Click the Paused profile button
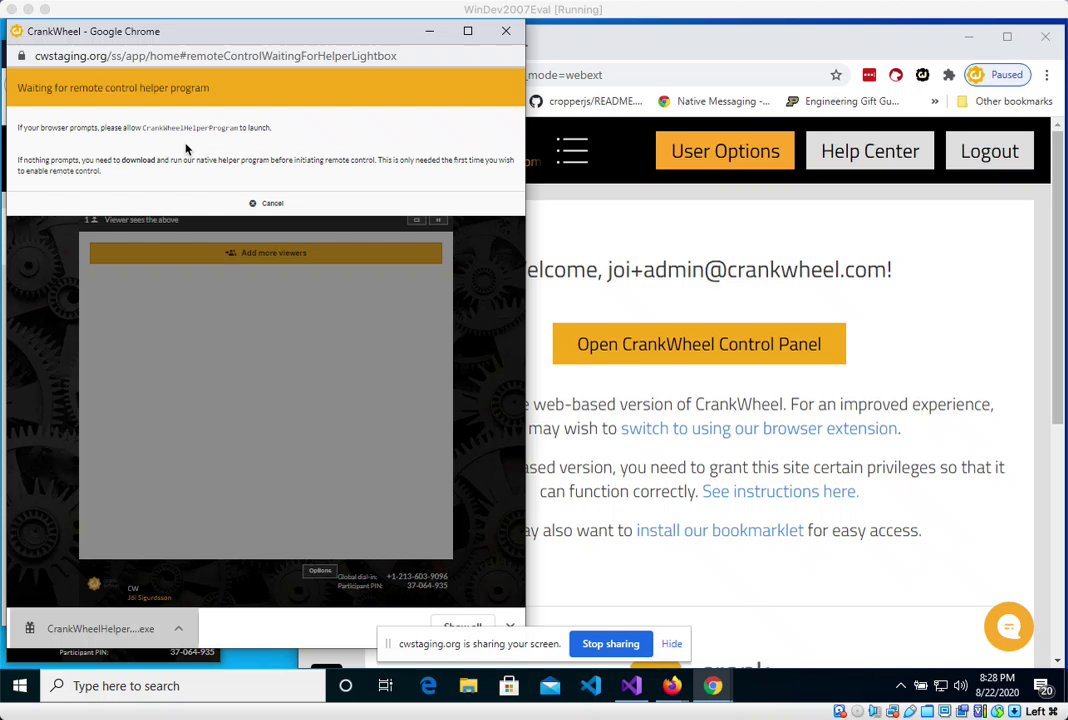This screenshot has height=720, width=1068. [998, 75]
